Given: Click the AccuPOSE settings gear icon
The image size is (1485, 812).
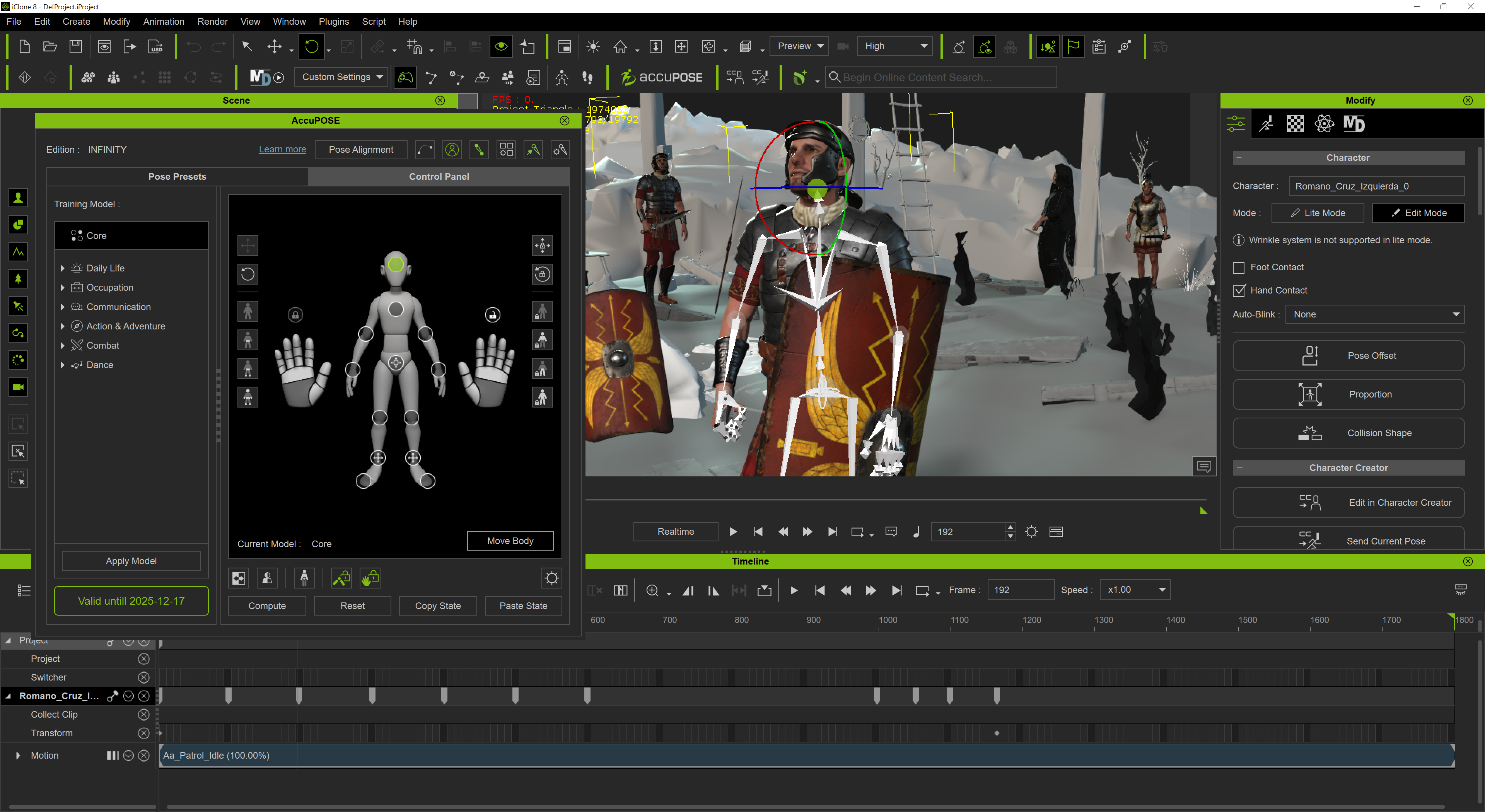Looking at the screenshot, I should click(x=552, y=578).
